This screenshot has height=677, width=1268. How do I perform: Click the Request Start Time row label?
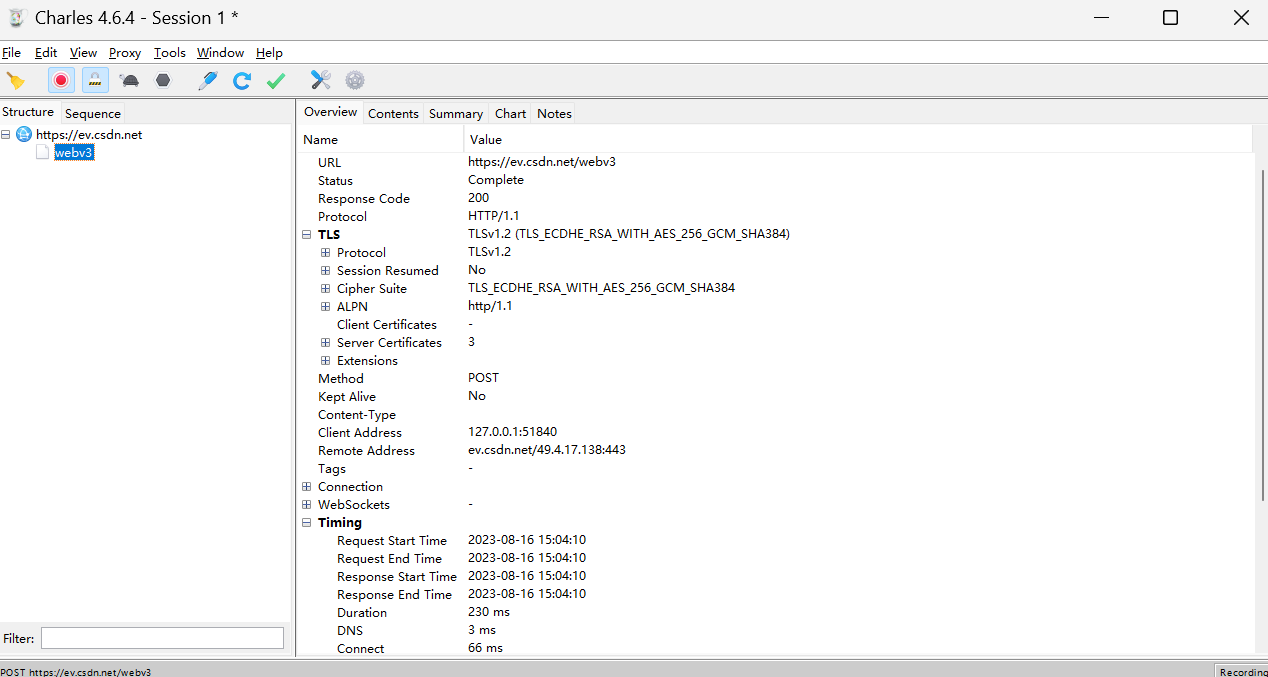392,541
